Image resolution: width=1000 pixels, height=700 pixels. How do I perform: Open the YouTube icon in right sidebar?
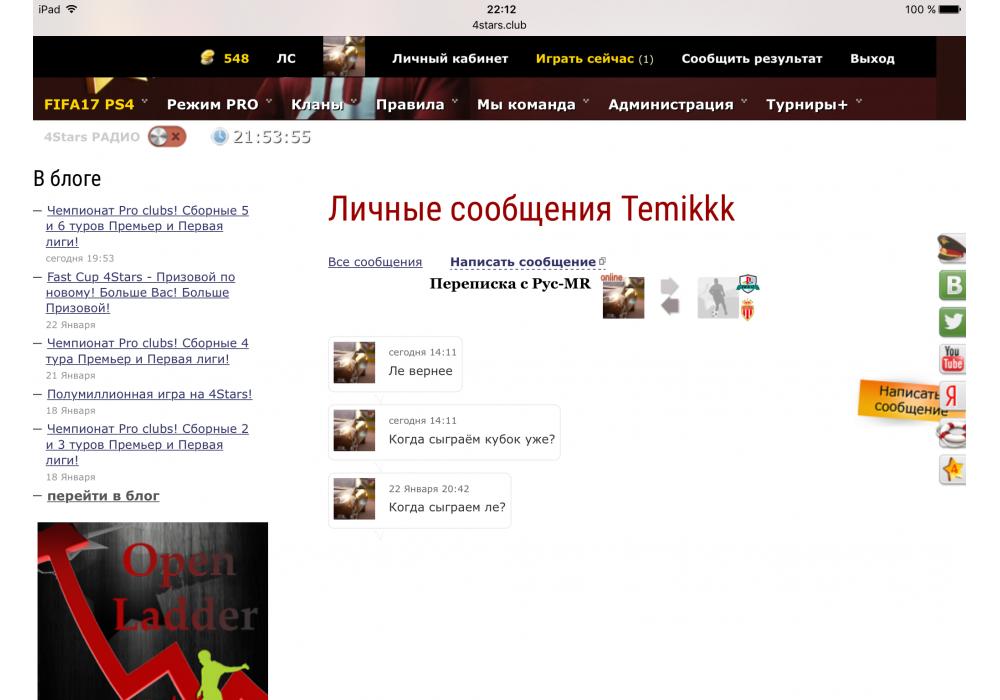952,359
